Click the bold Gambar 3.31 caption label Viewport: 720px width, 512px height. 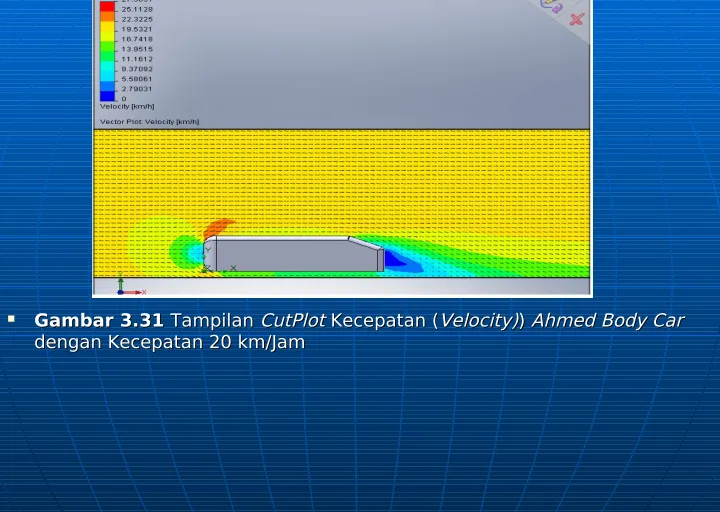click(99, 321)
